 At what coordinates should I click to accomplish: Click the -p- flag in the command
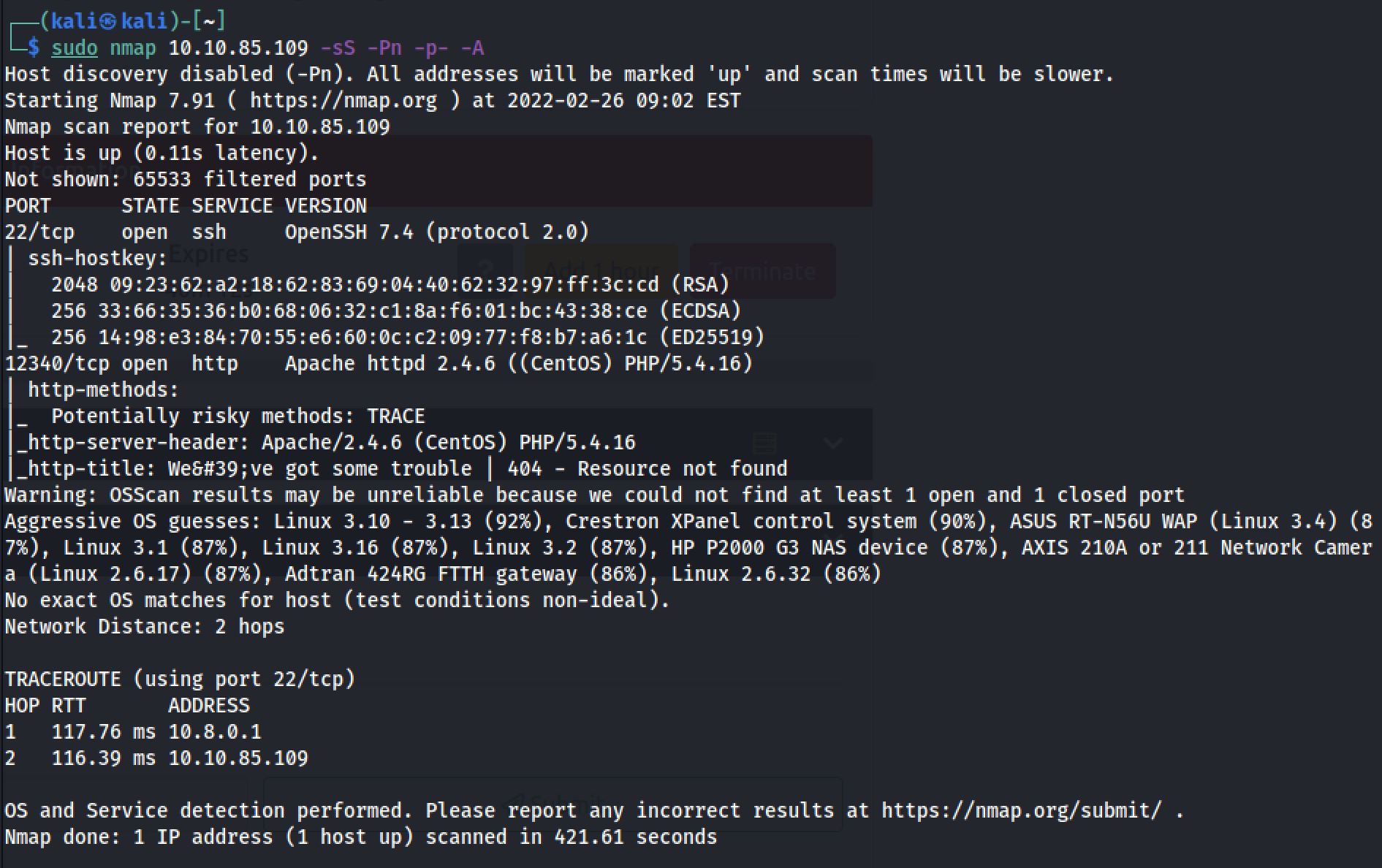[431, 48]
